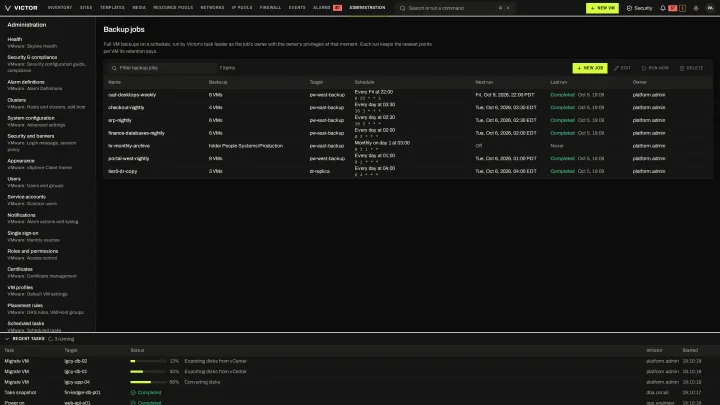Go to Resource Pools
Image resolution: width=720 pixels, height=405 pixels.
[x=173, y=8]
